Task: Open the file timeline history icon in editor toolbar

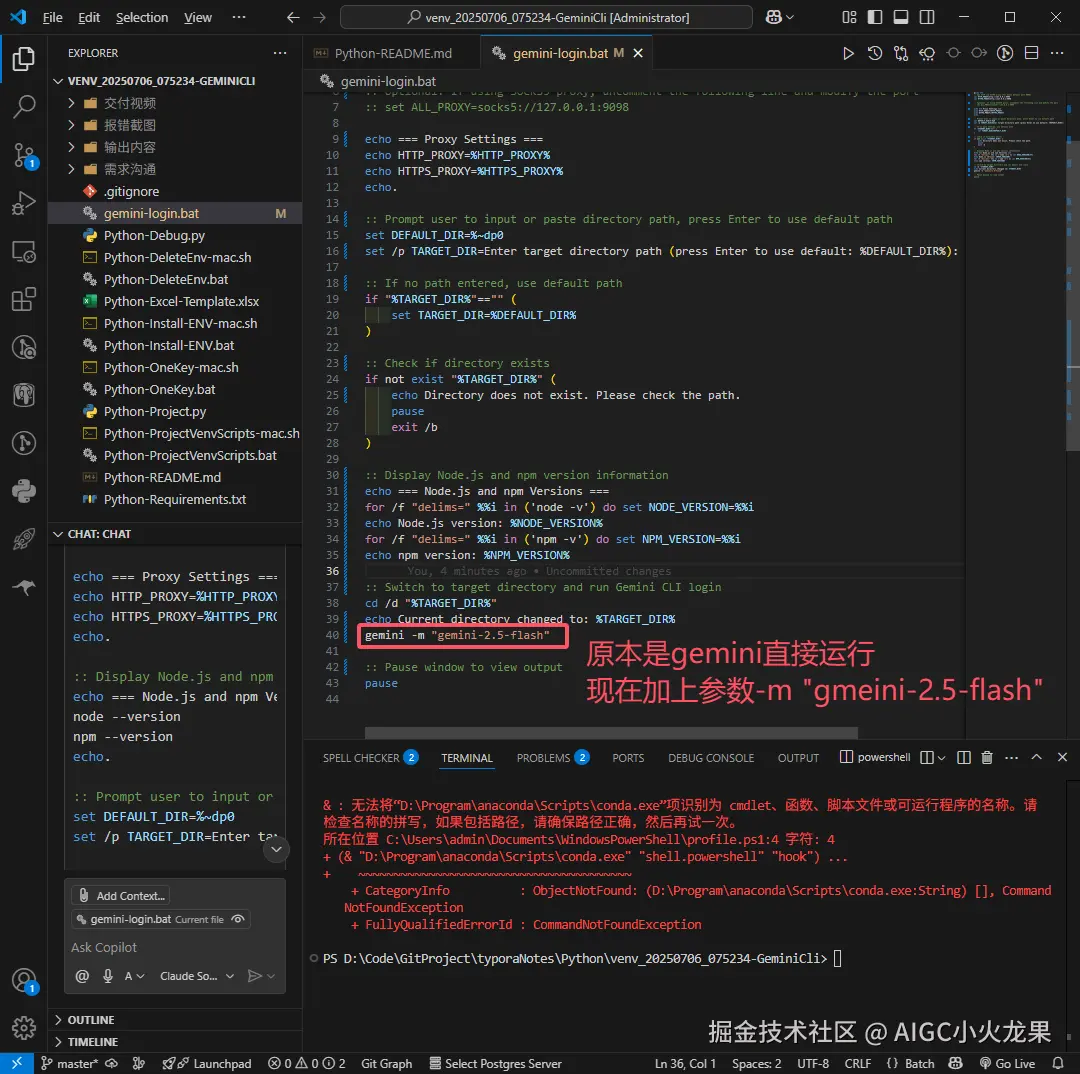Action: (875, 53)
